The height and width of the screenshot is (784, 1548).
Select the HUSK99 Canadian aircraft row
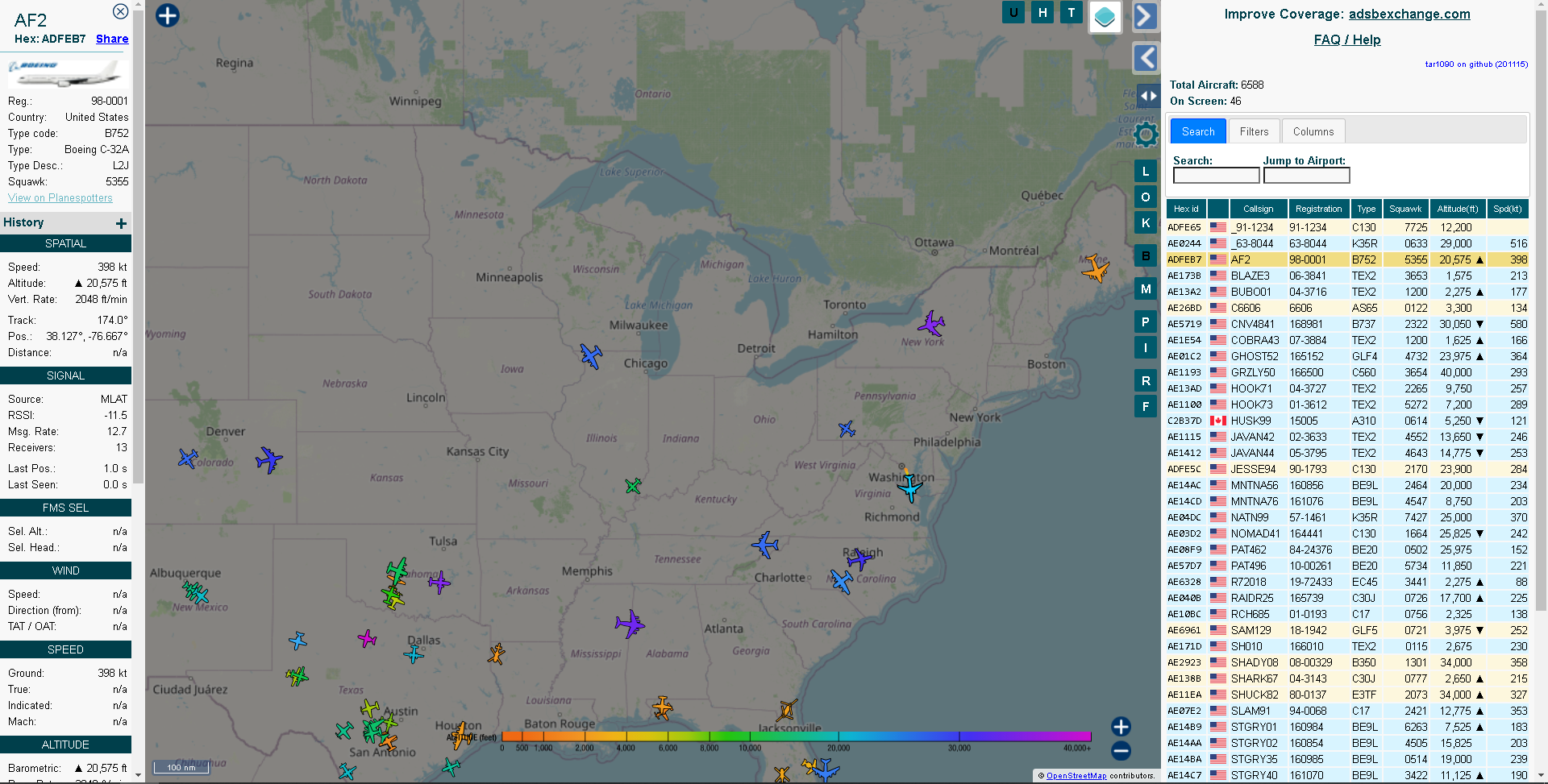[x=1347, y=421]
